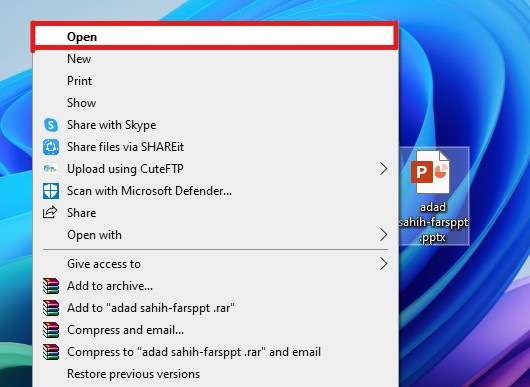This screenshot has width=530, height=387.
Task: Expand the Open with submenu arrow
Action: click(383, 235)
